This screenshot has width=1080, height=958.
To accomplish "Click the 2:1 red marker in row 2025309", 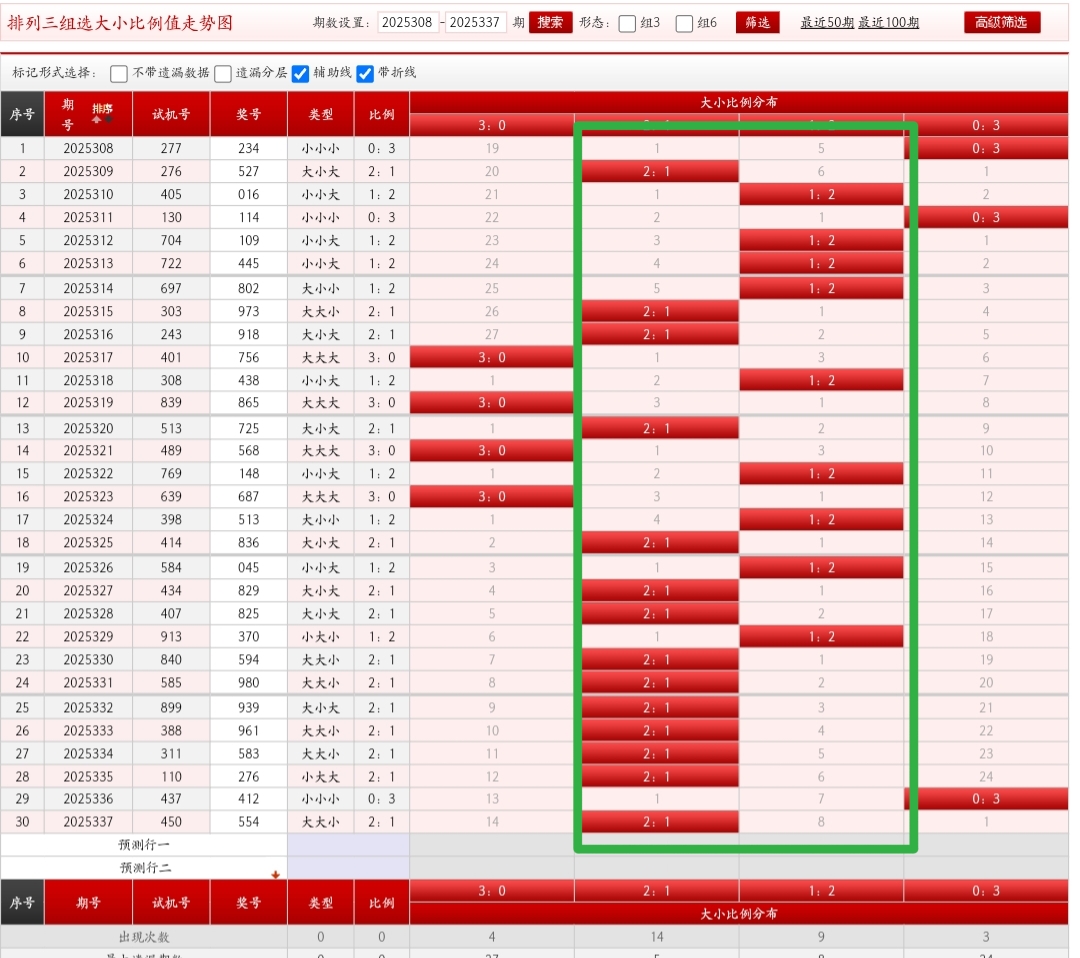I will (x=656, y=171).
